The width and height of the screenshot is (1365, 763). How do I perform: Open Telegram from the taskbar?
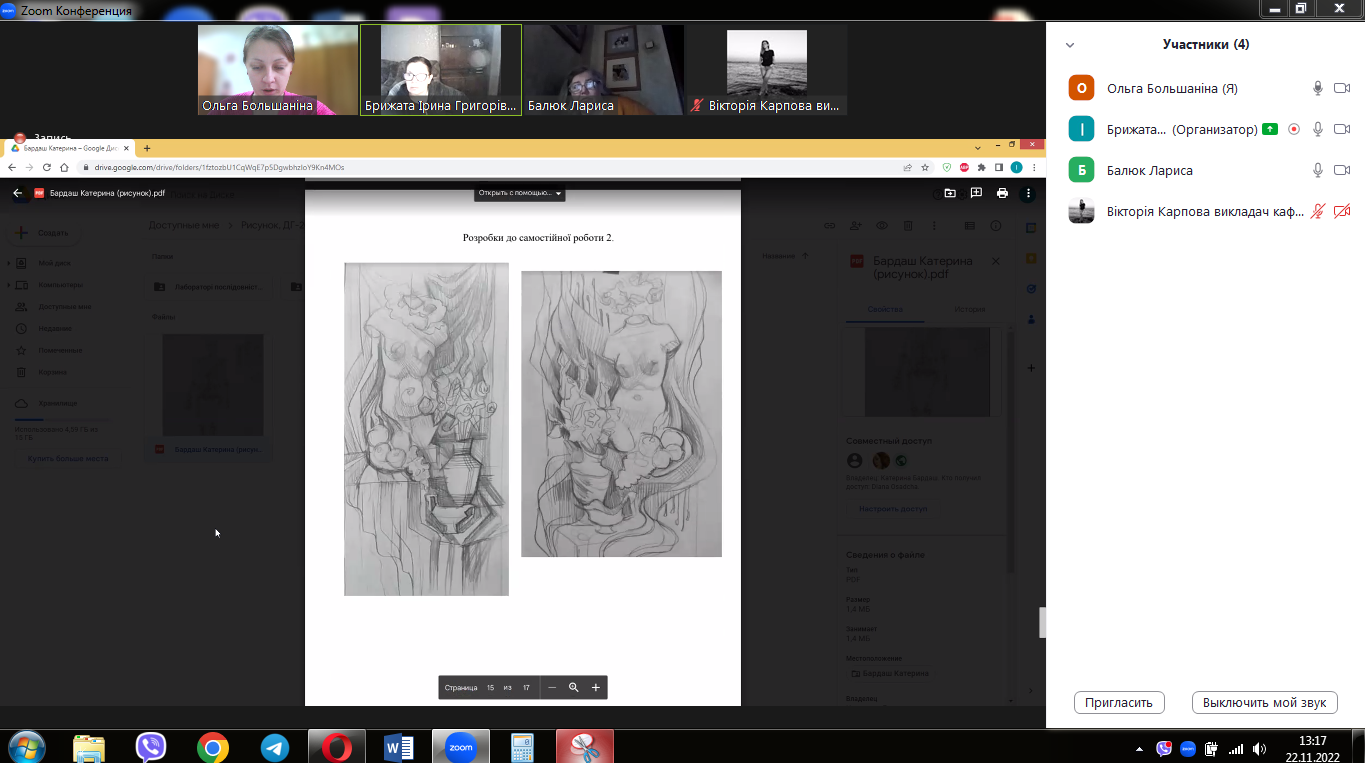274,746
